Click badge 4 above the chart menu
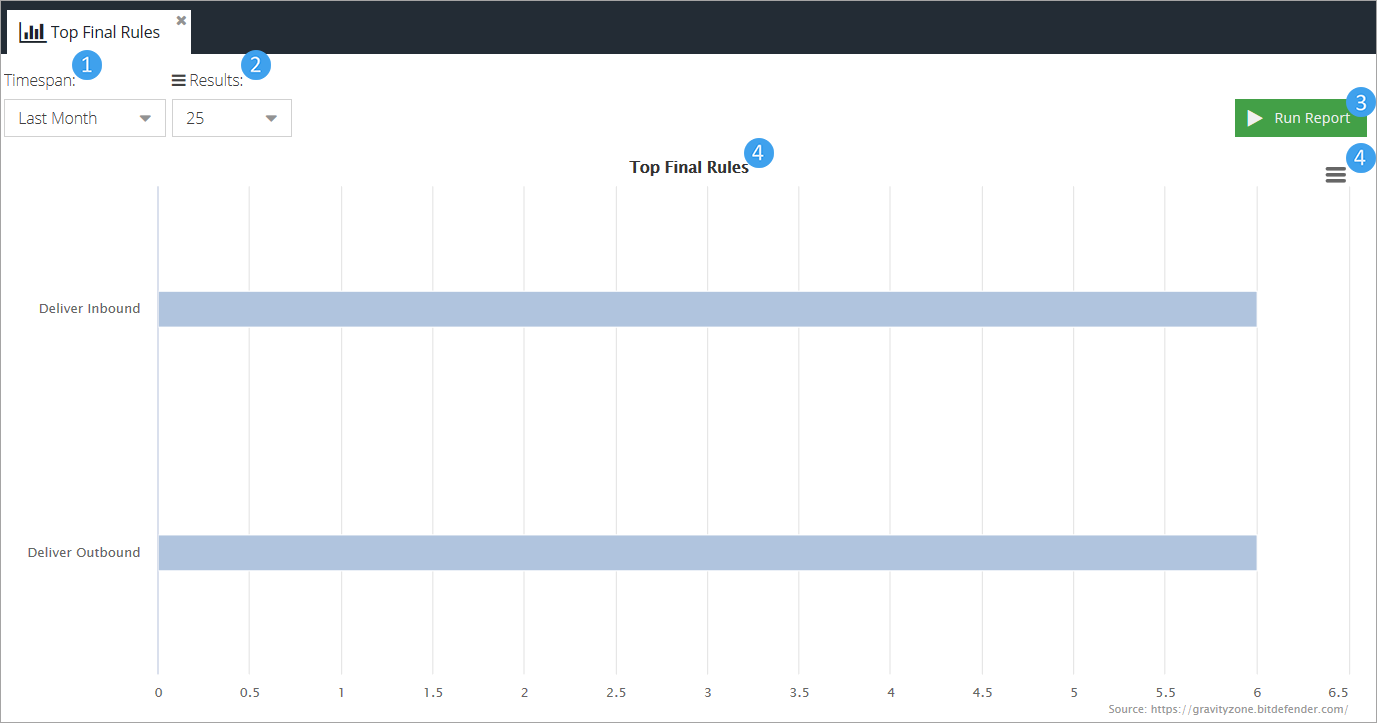This screenshot has height=723, width=1377. pos(1360,157)
